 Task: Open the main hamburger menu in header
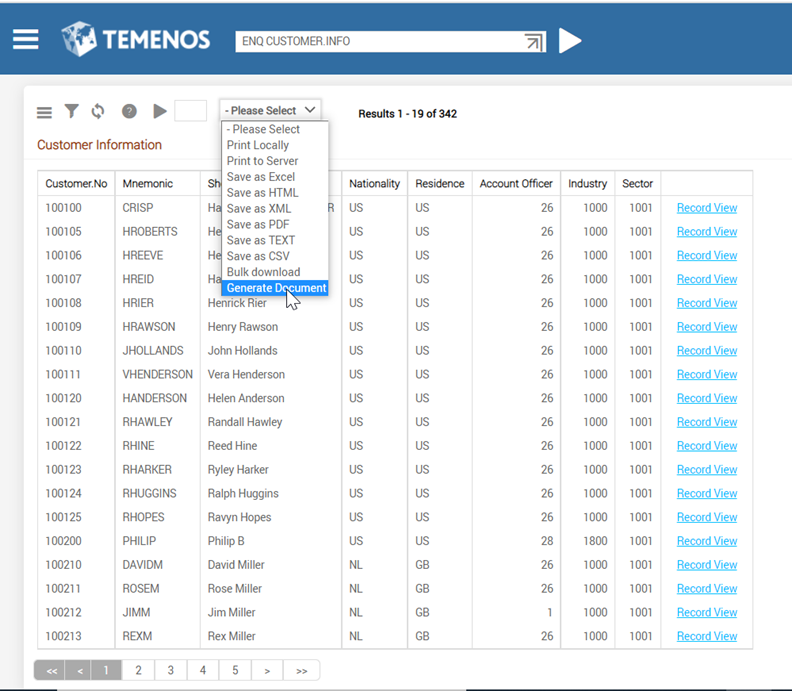[26, 40]
